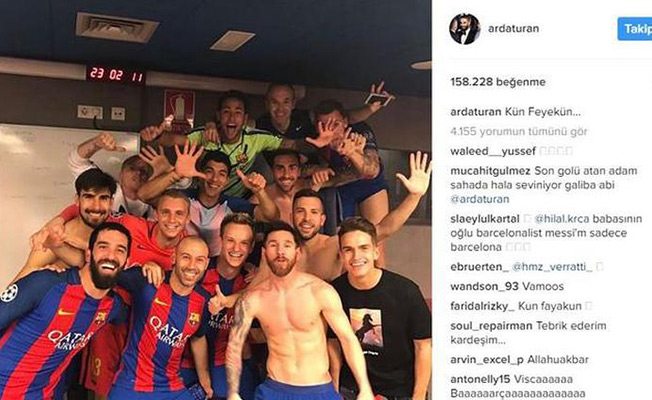Open slaeylulkartal's profile
Image resolution: width=652 pixels, height=400 pixels.
click(485, 219)
